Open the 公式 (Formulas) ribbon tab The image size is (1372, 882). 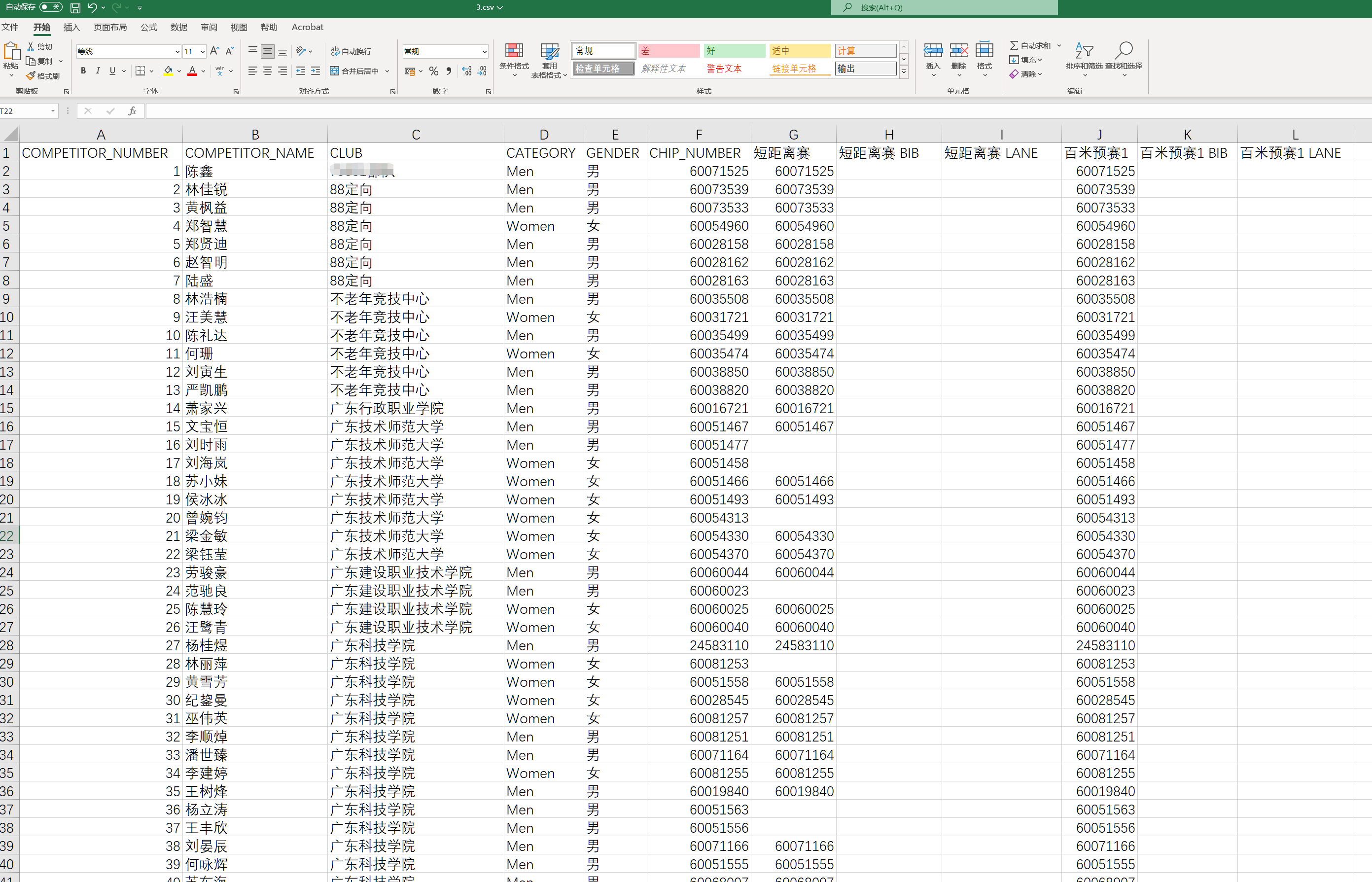coord(148,28)
